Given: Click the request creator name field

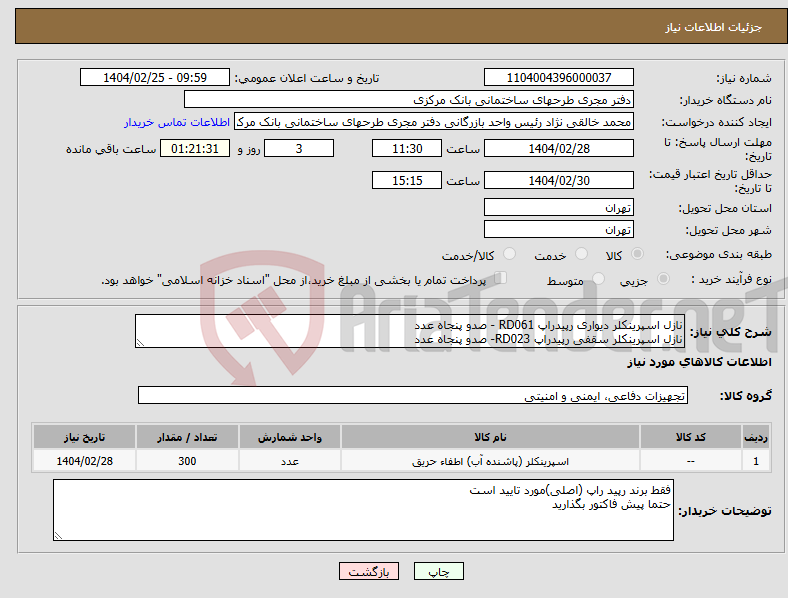Looking at the screenshot, I should [x=434, y=122].
